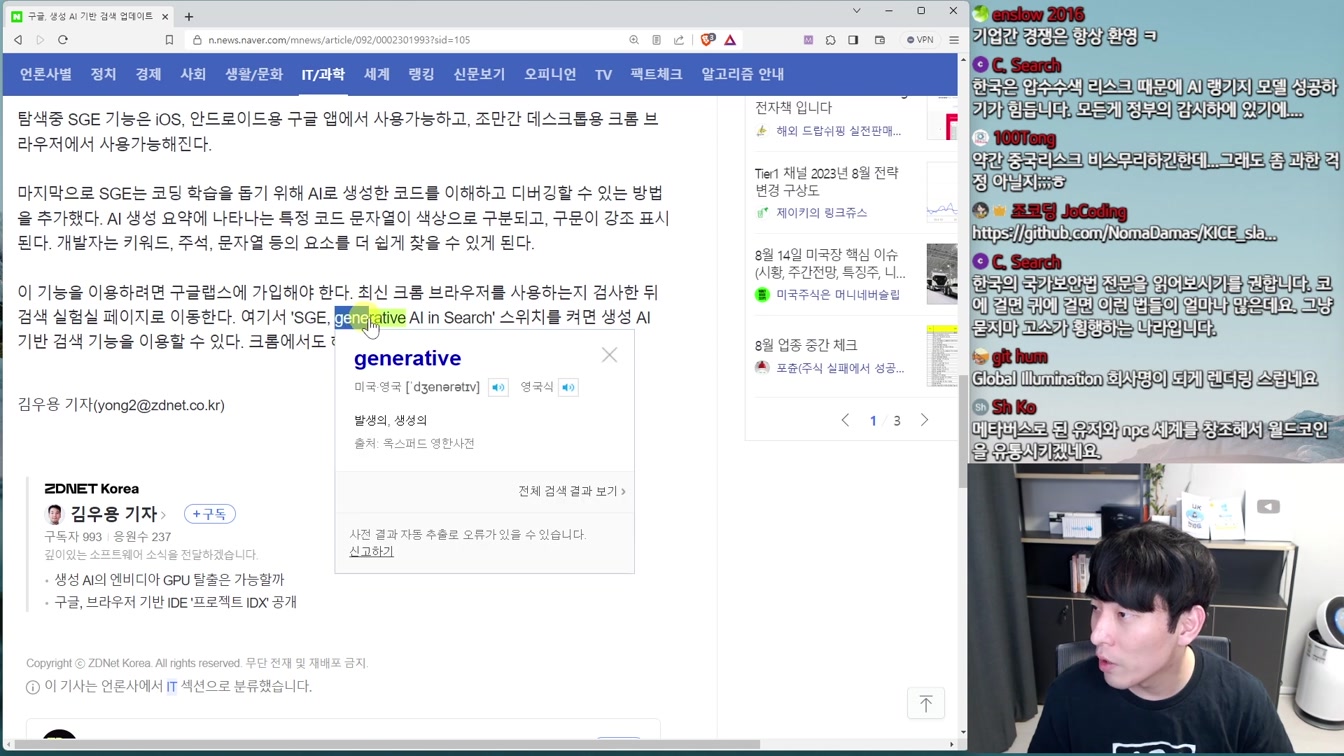Open the 팩트체크 section

point(656,74)
